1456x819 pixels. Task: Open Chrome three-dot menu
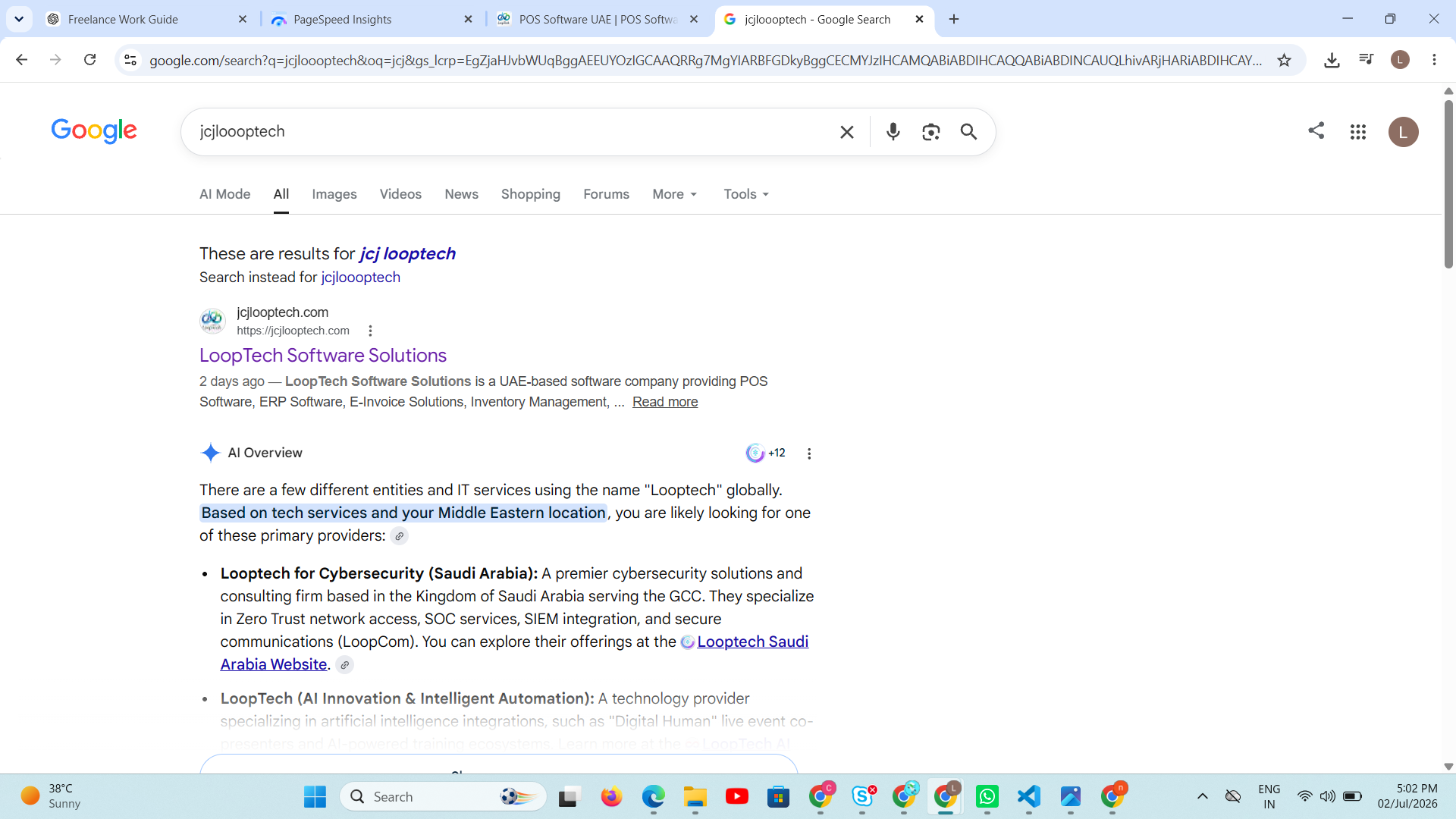(x=1434, y=60)
